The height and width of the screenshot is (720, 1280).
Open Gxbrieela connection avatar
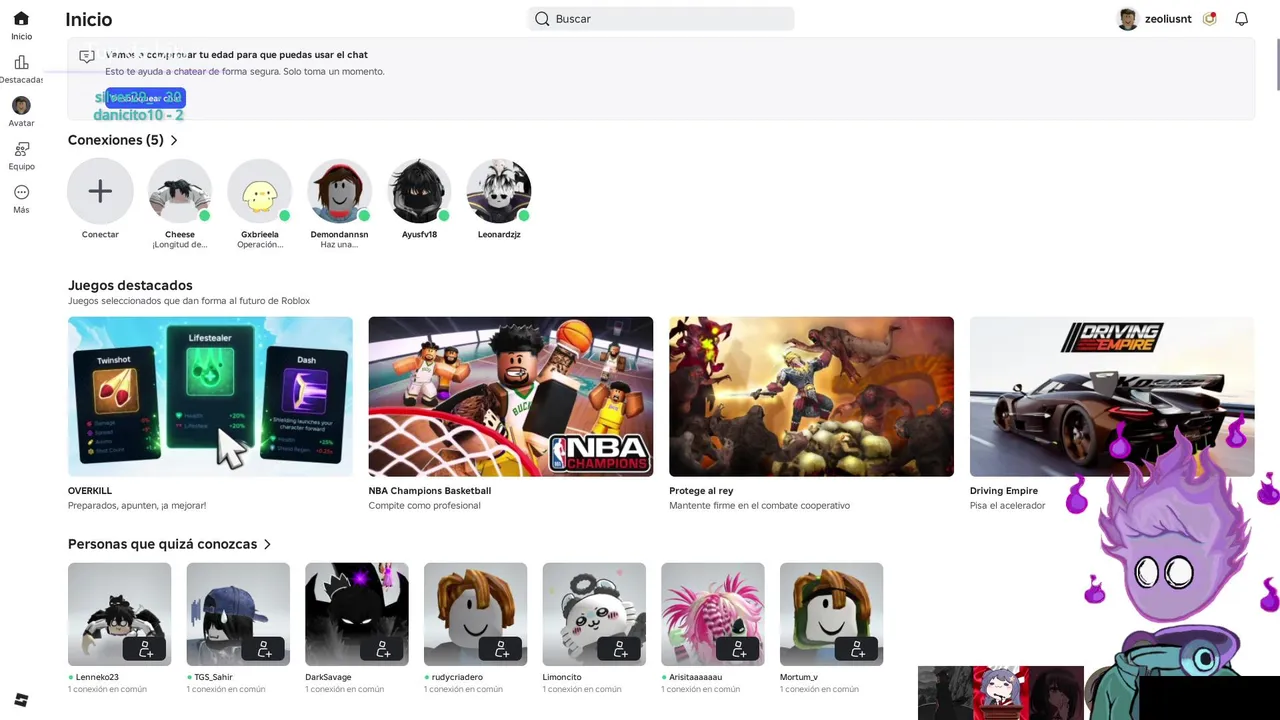click(x=260, y=191)
